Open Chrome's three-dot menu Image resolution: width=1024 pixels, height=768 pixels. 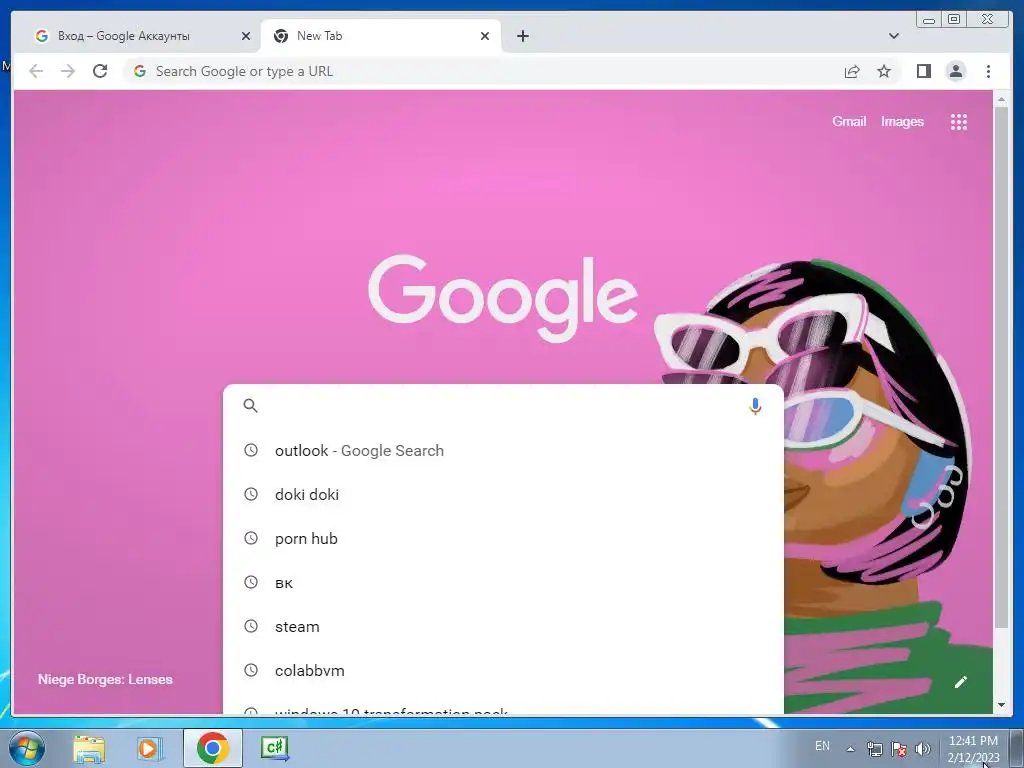(988, 71)
